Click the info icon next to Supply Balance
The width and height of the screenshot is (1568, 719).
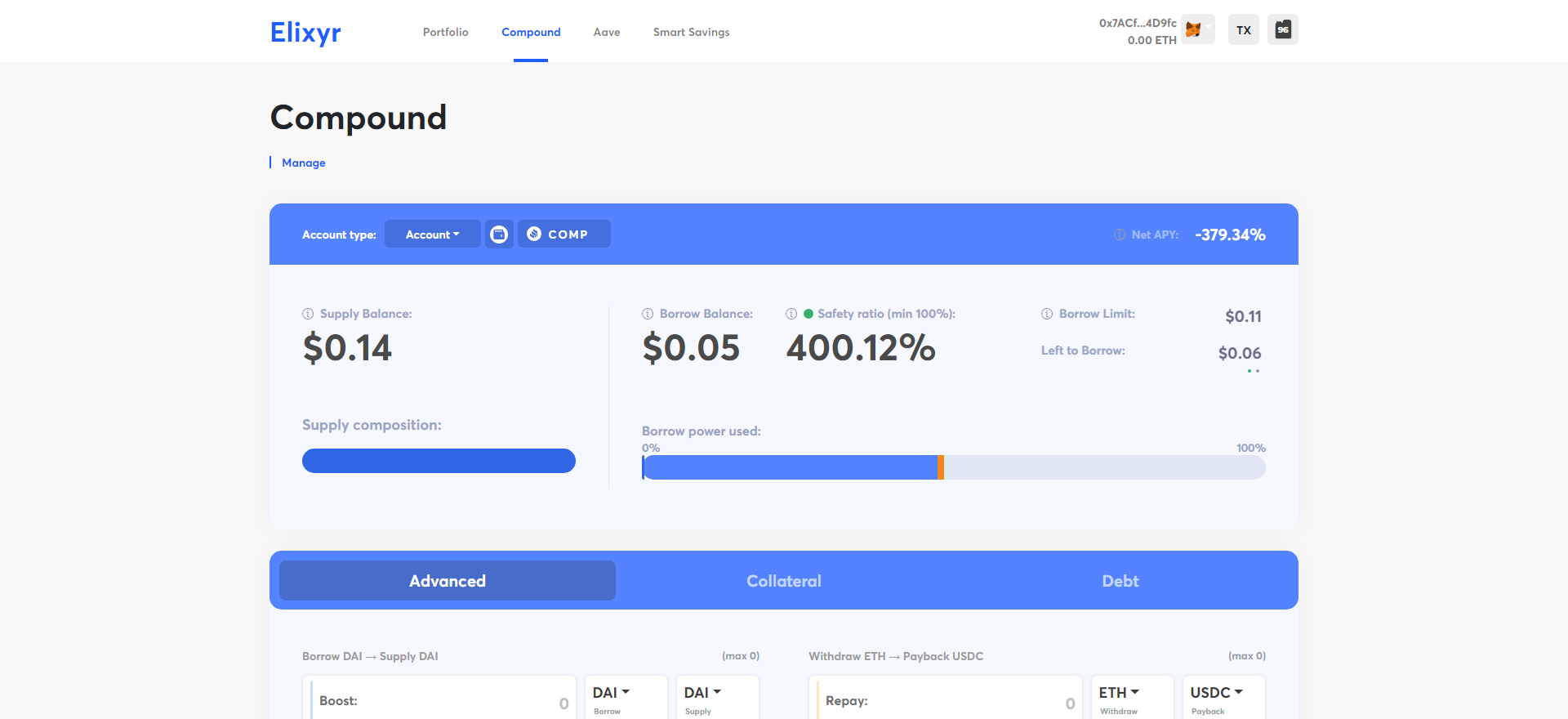(308, 314)
